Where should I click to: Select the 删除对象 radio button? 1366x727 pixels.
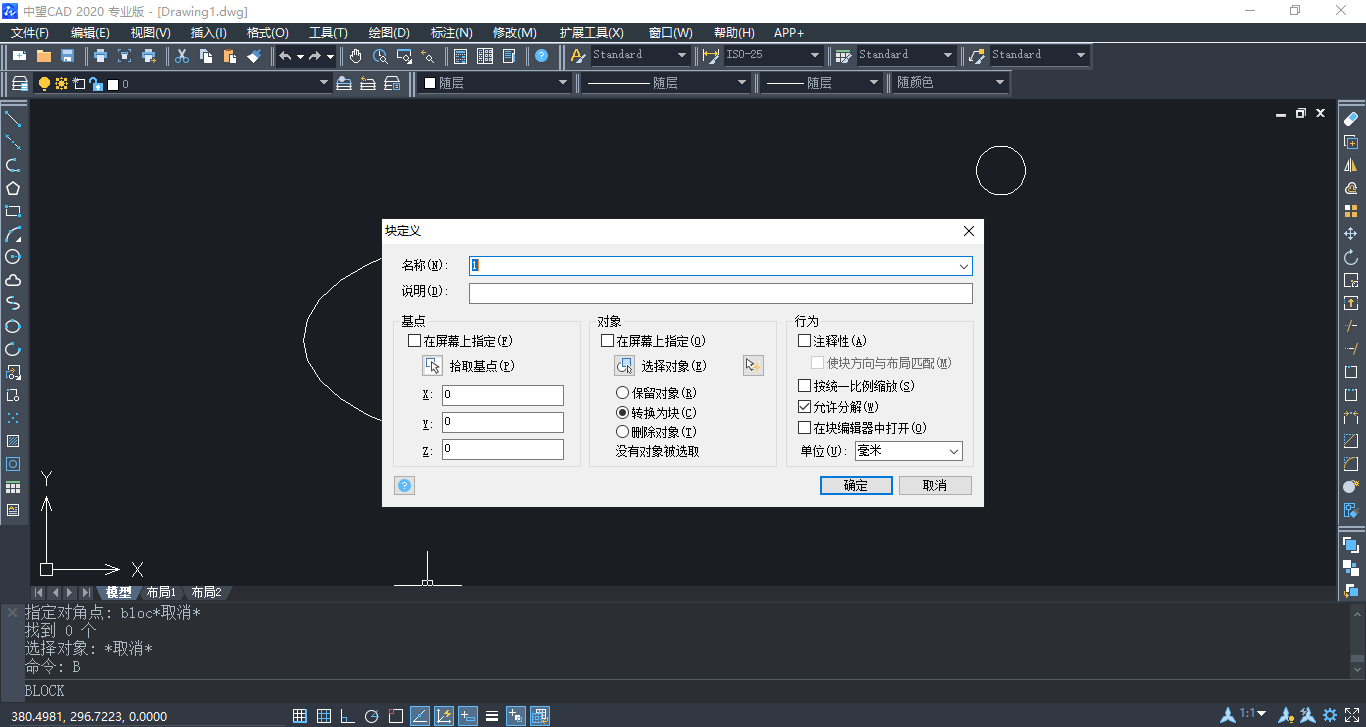[623, 432]
